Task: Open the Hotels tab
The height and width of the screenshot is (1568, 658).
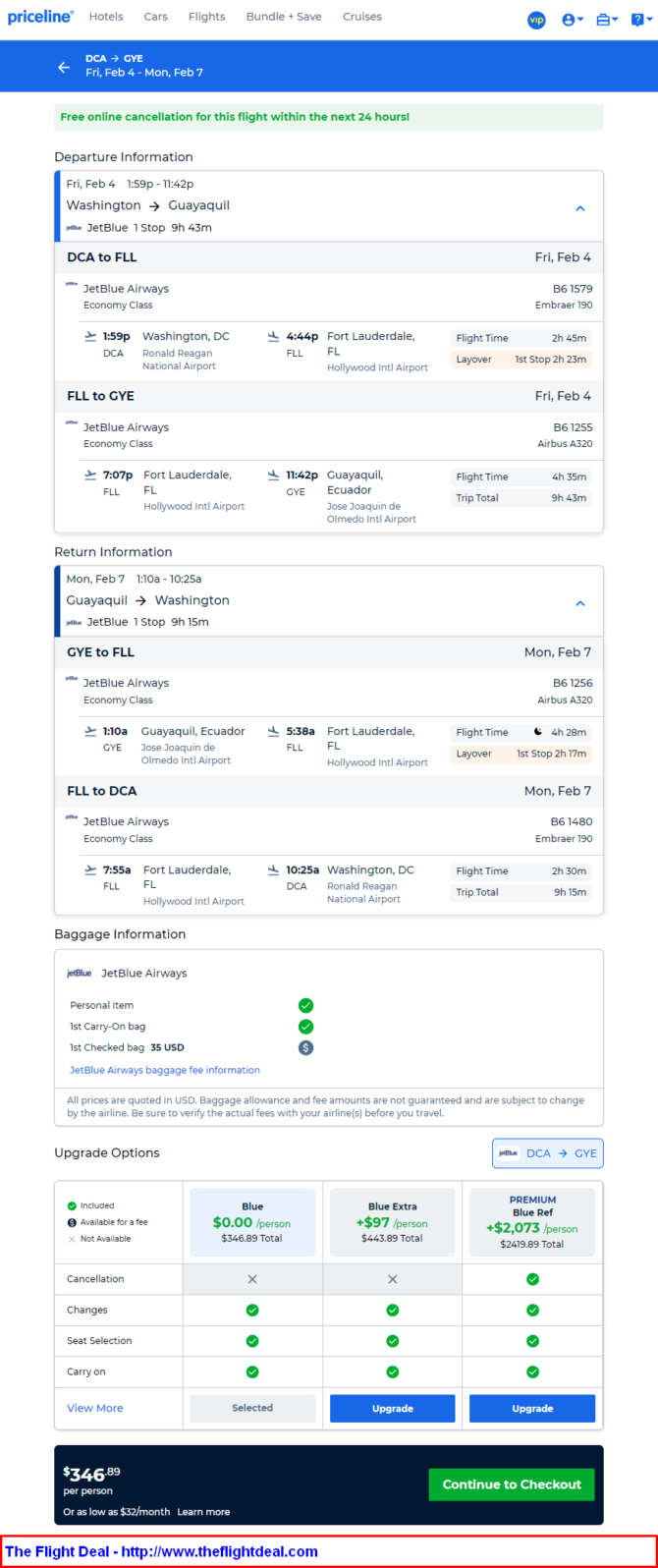Action: point(106,17)
